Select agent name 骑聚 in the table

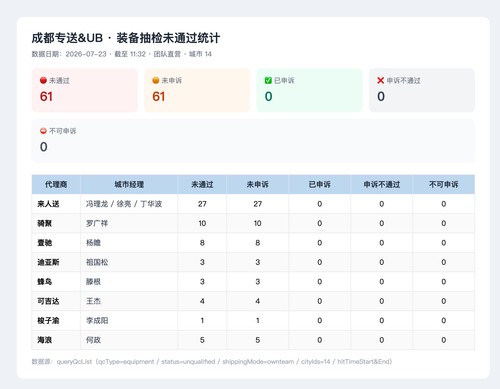[x=44, y=223]
